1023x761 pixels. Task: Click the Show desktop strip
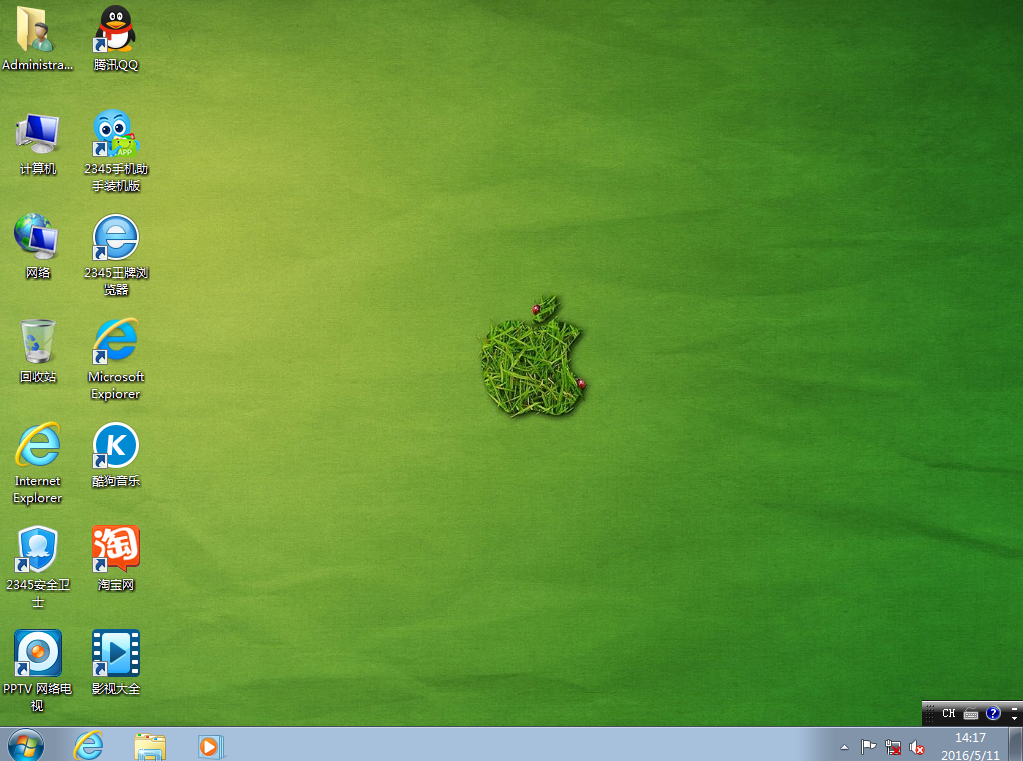(x=1016, y=745)
